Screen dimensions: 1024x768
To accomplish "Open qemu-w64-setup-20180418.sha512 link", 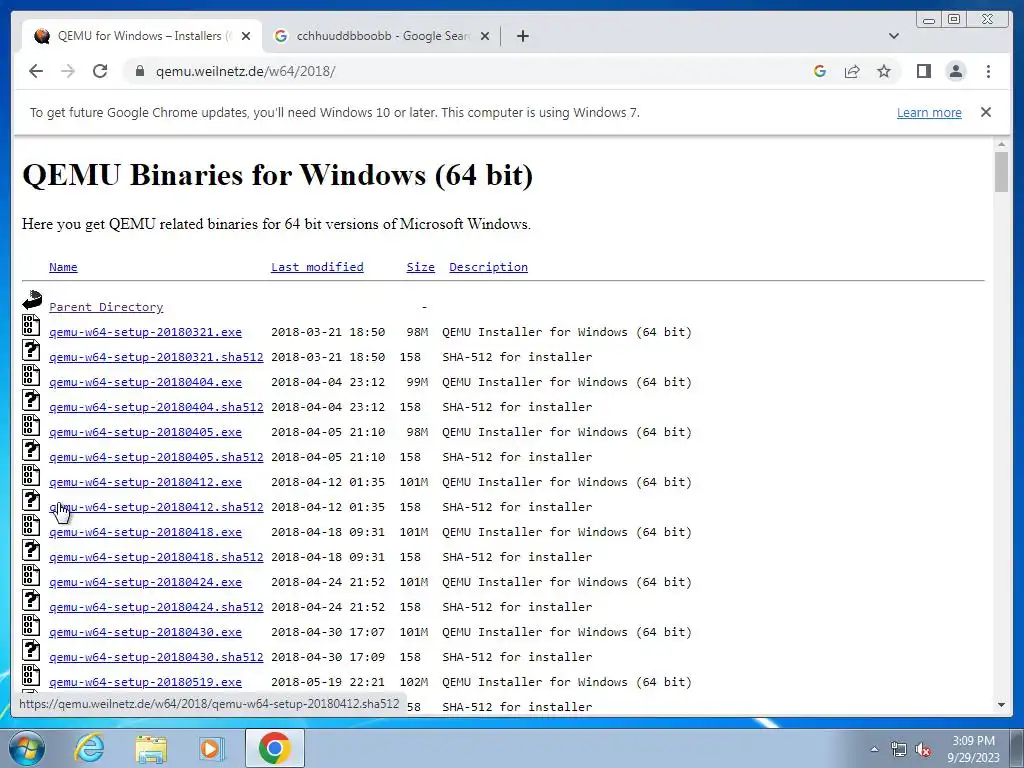I will click(x=156, y=557).
